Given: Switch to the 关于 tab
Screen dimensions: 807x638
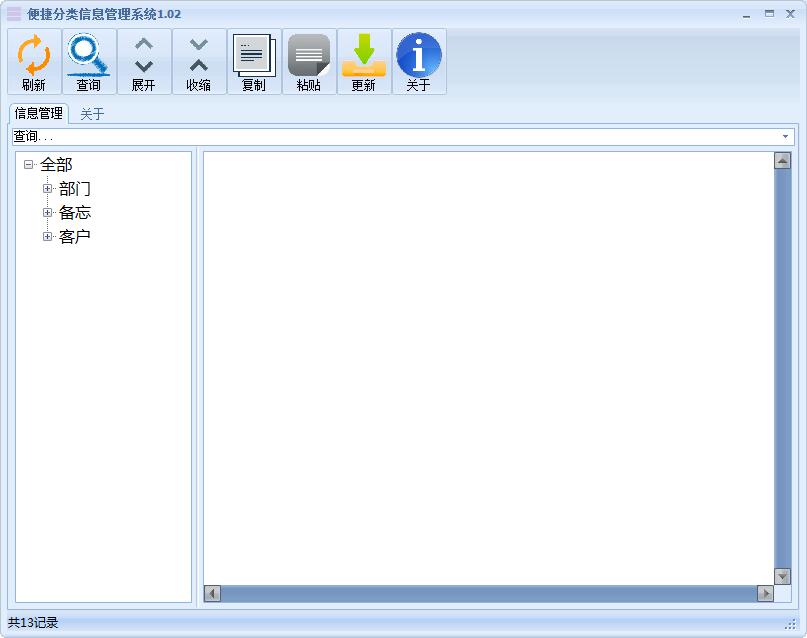Looking at the screenshot, I should 92,114.
